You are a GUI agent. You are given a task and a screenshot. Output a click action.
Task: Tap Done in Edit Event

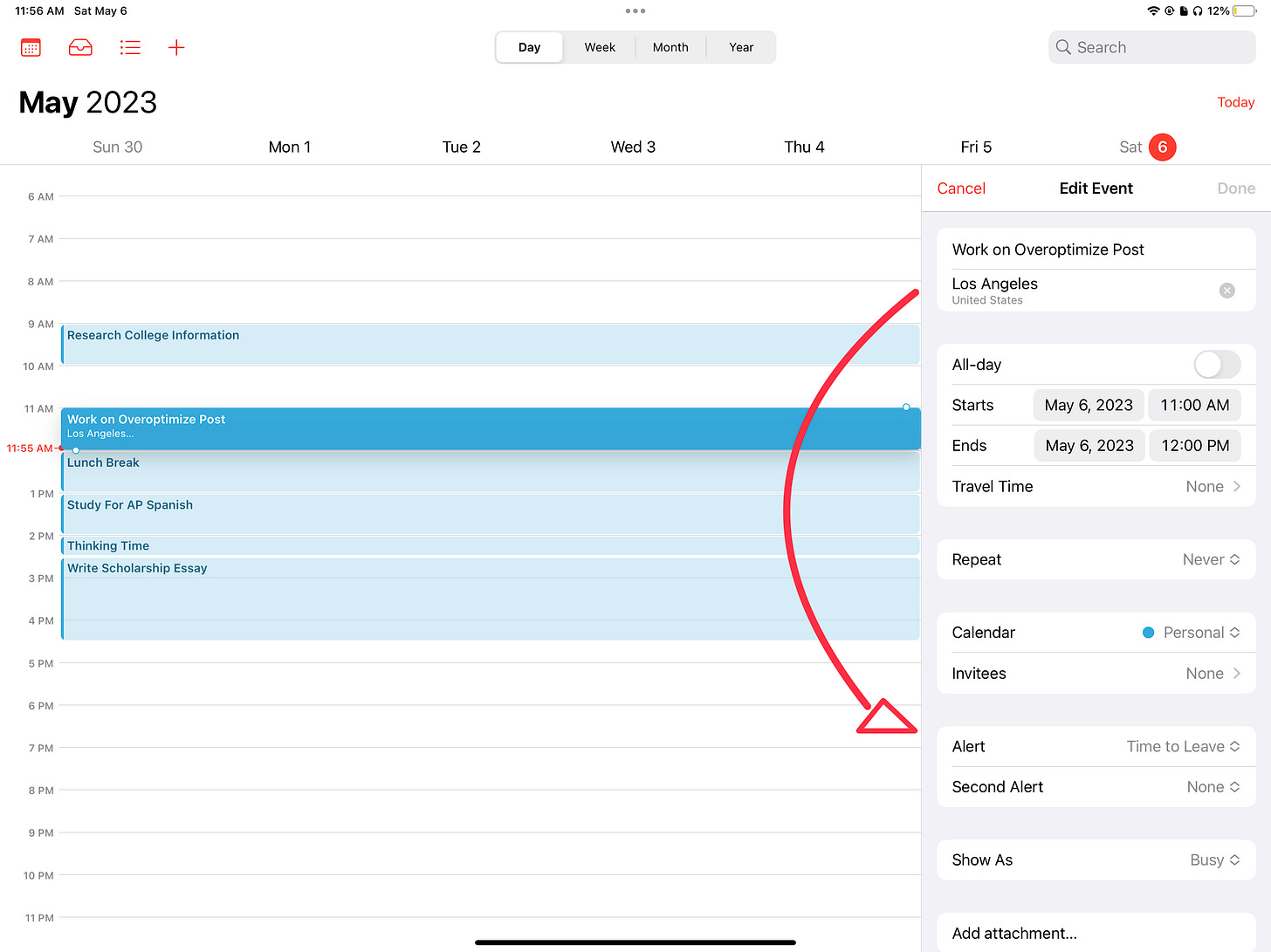click(1236, 188)
